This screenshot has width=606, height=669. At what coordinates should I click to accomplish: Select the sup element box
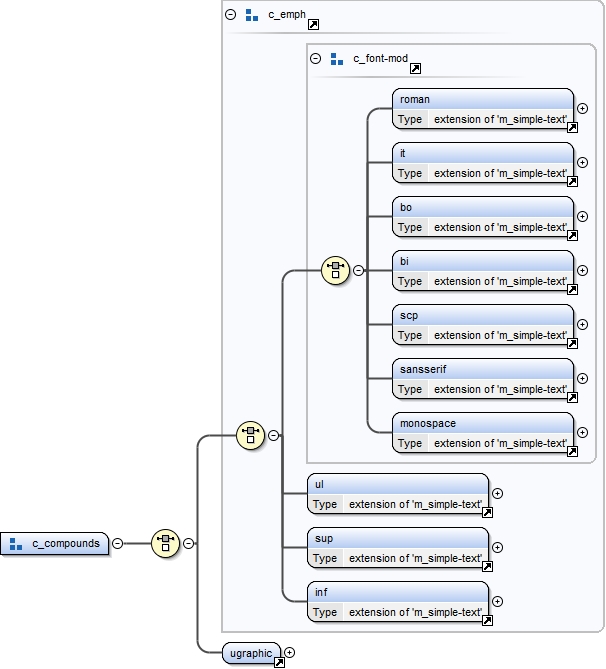(398, 539)
